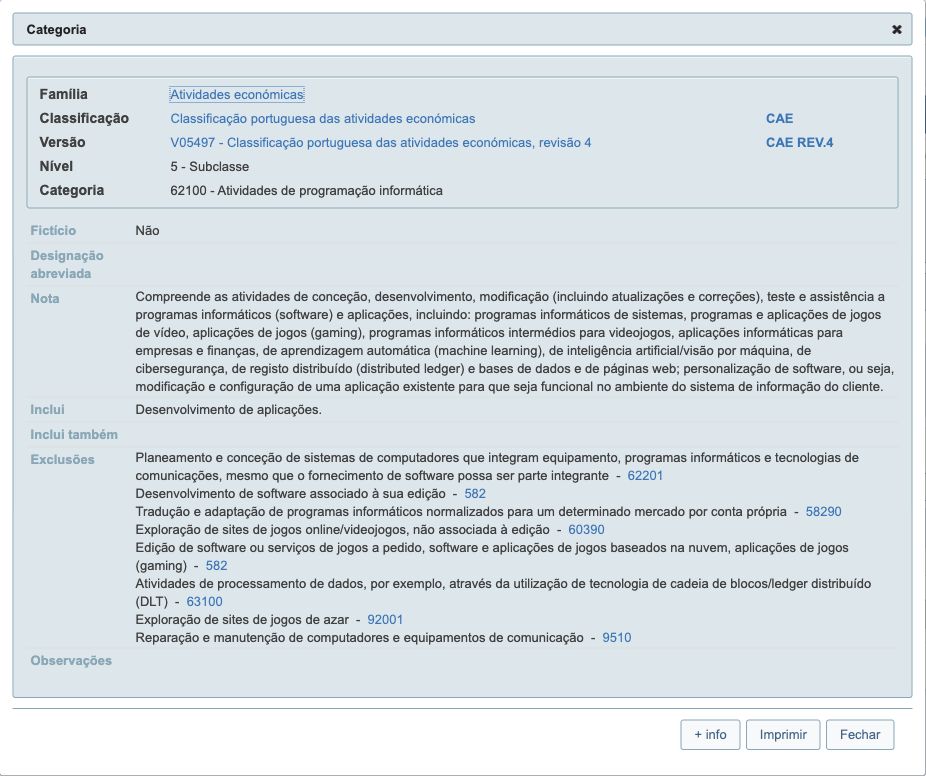Open code 582 after 'associado à sua edição'

tap(475, 494)
